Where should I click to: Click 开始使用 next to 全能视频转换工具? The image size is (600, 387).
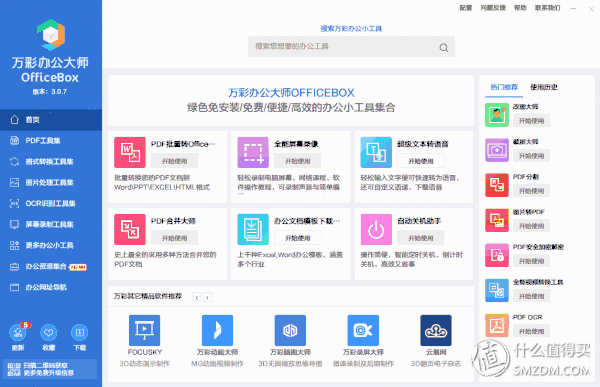click(x=531, y=296)
